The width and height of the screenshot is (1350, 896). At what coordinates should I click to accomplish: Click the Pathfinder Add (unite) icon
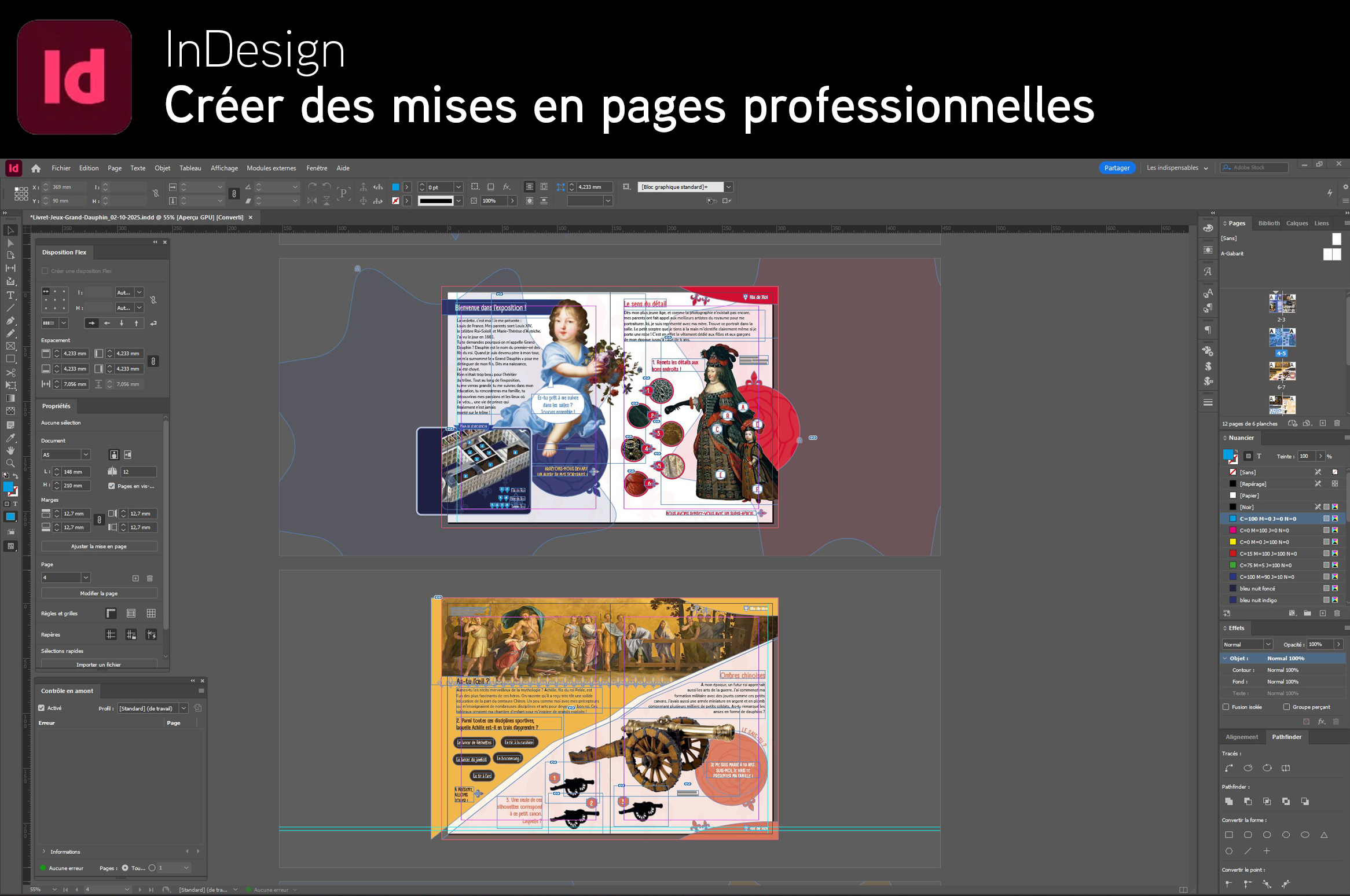pyautogui.click(x=1229, y=801)
